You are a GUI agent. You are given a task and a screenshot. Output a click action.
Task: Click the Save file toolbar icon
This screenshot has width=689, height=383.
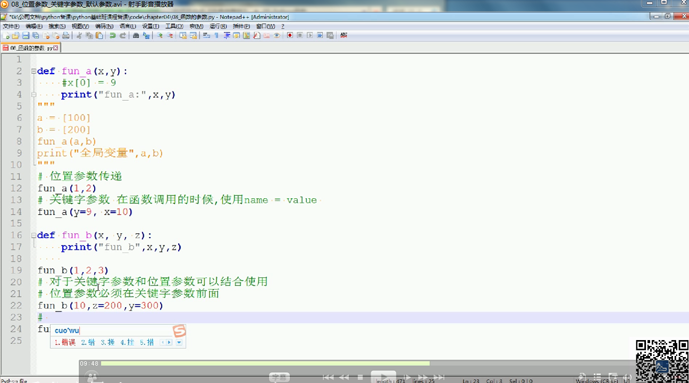pos(25,36)
